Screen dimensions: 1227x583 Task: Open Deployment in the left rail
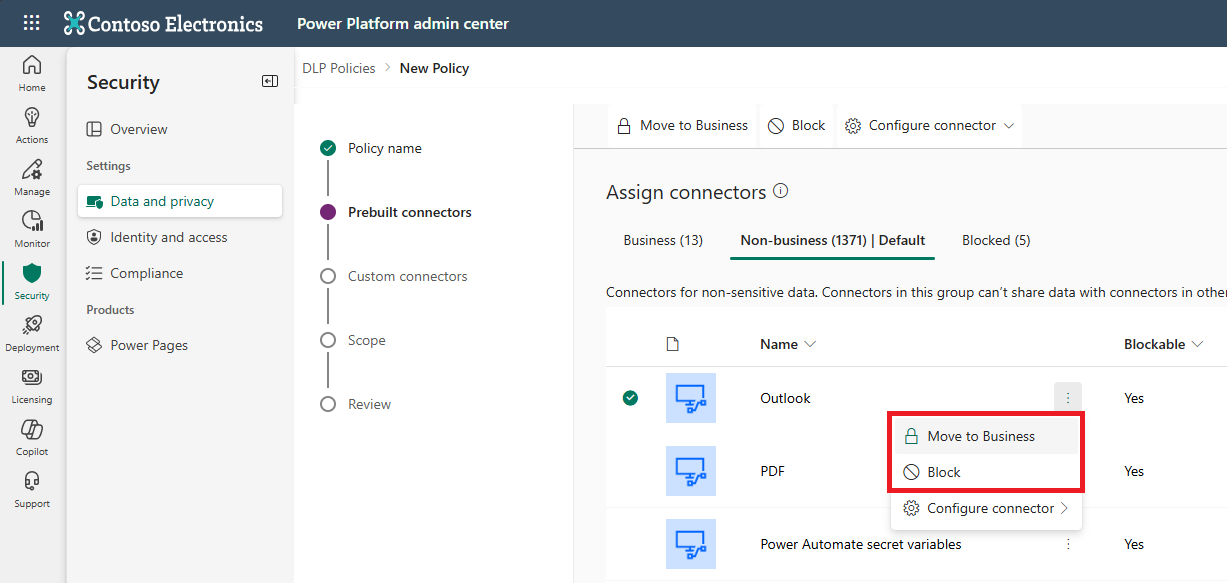[32, 334]
